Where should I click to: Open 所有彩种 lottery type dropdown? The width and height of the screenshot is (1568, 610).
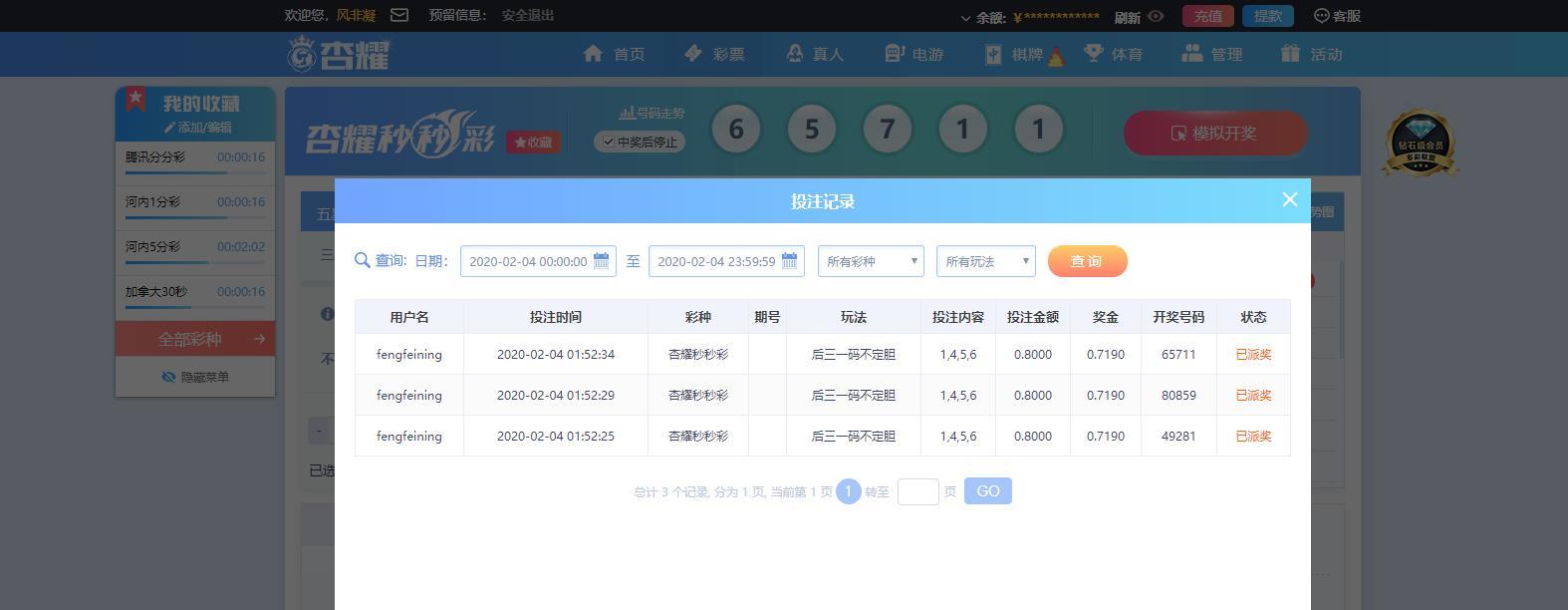[x=871, y=261]
